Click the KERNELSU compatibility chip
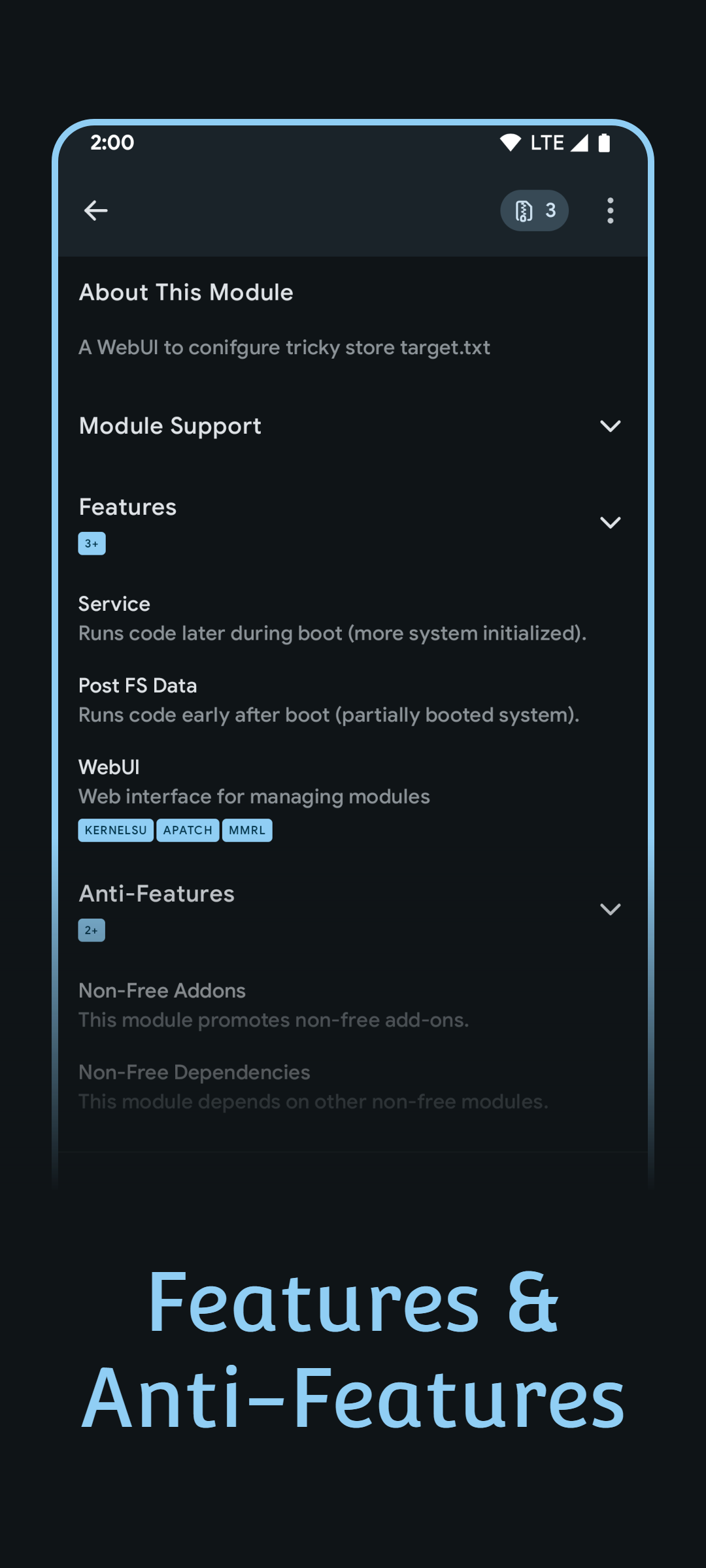The width and height of the screenshot is (706, 1568). tap(115, 830)
